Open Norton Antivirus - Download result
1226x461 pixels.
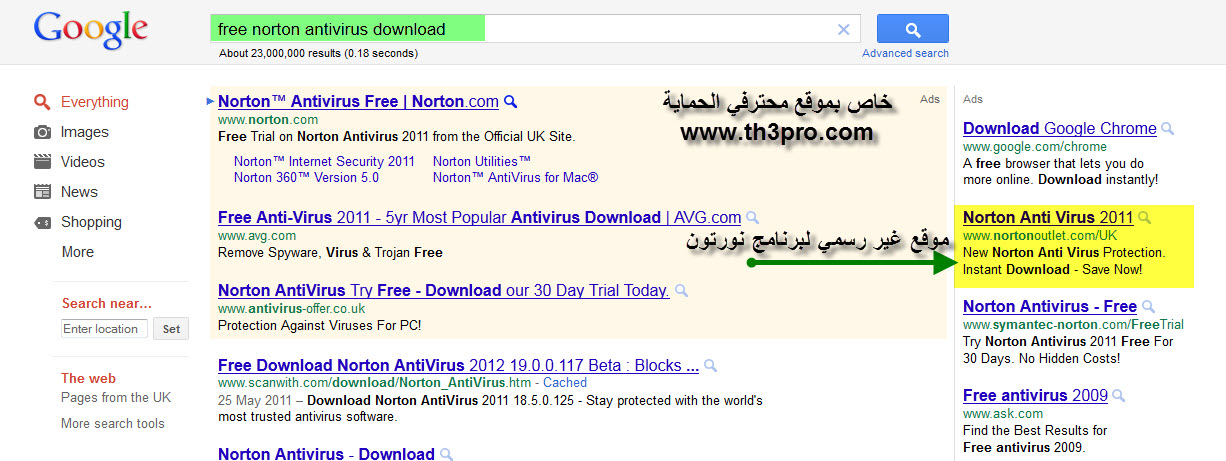point(326,453)
